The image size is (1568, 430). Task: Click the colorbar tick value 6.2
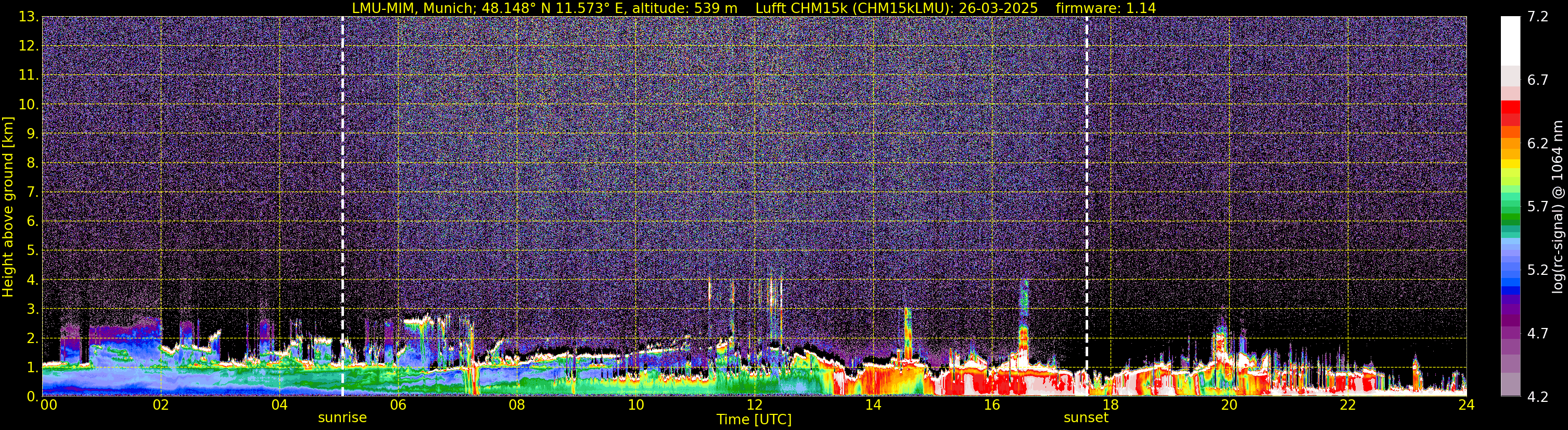coord(1538,143)
